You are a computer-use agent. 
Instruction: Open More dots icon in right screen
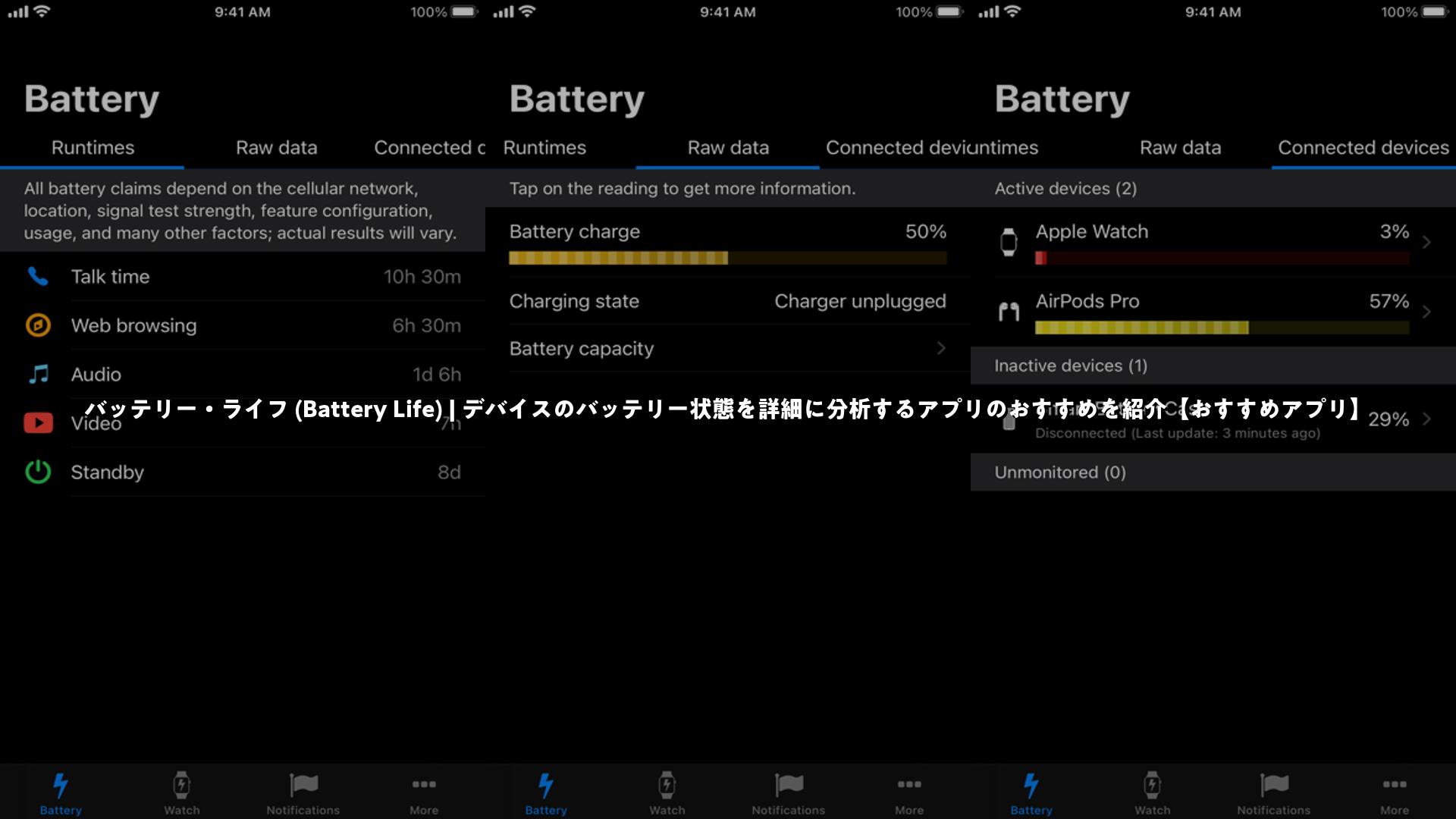[1395, 784]
